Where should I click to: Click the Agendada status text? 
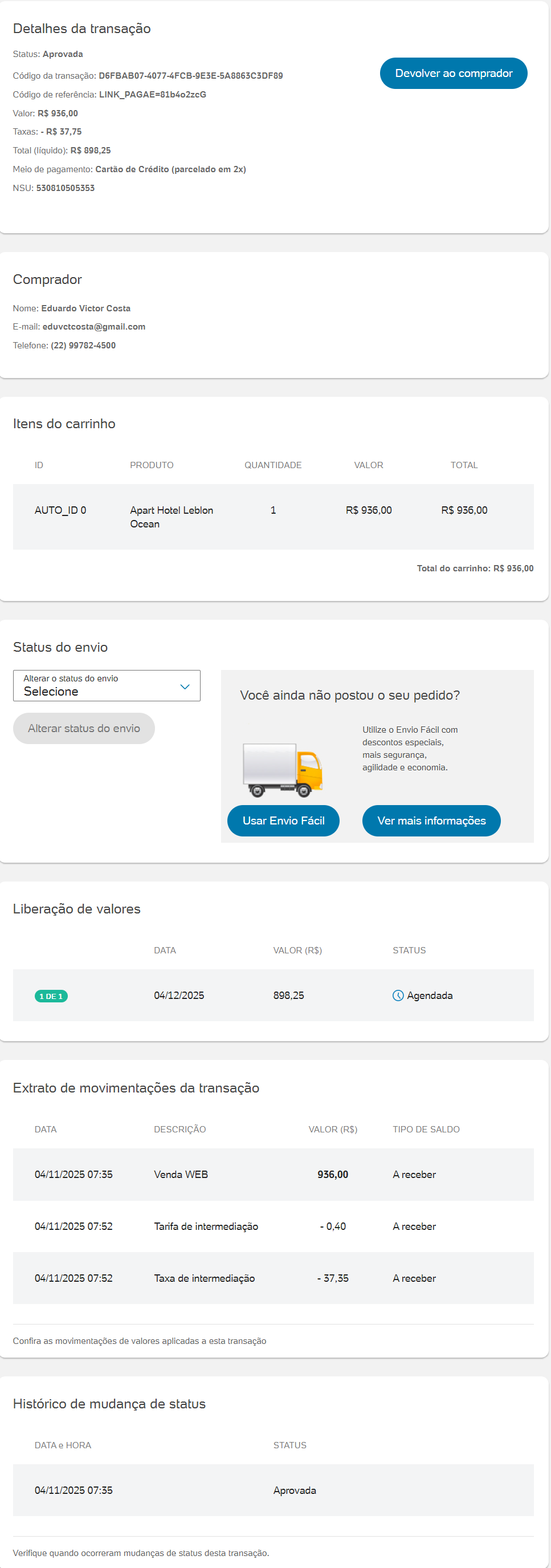click(430, 995)
